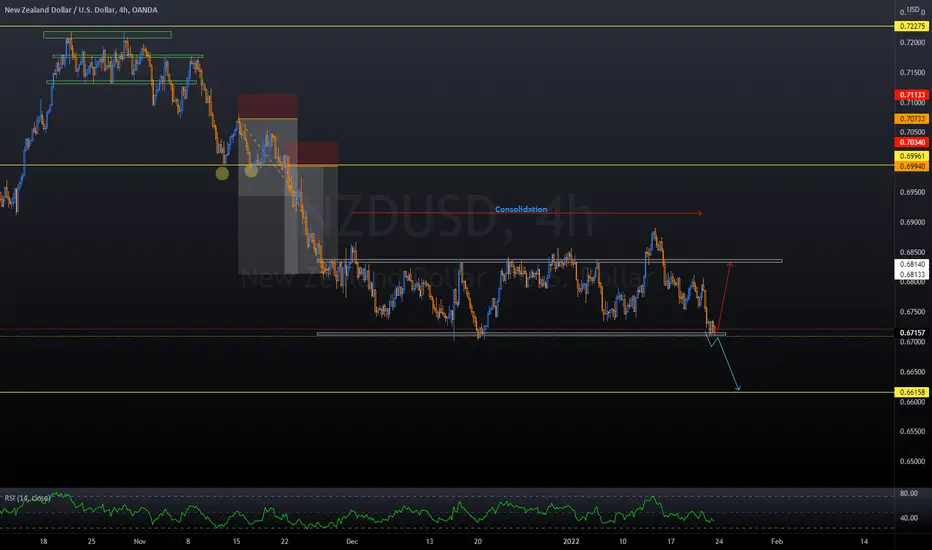
Task: Click the 0.69500 price axis tick
Action: coord(912,192)
